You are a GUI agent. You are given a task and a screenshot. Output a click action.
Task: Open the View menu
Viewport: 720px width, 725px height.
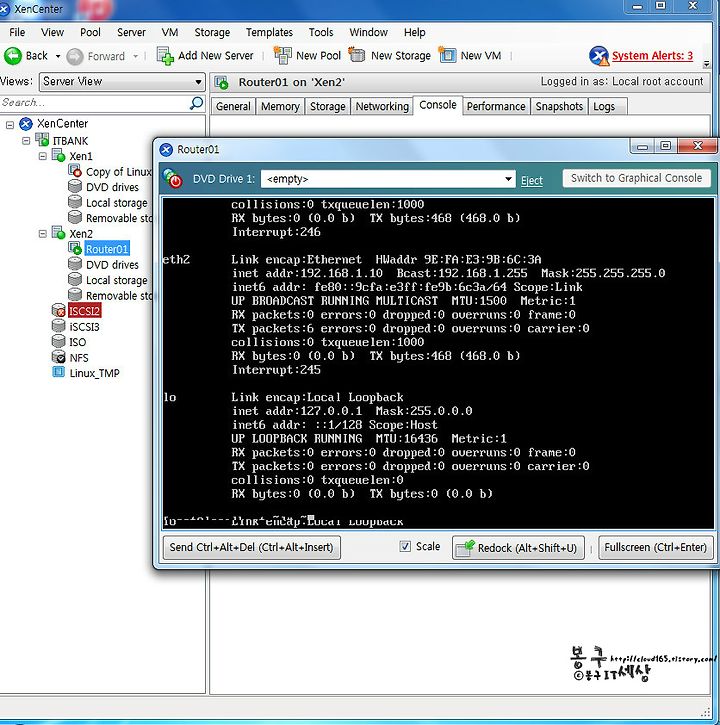pyautogui.click(x=52, y=32)
